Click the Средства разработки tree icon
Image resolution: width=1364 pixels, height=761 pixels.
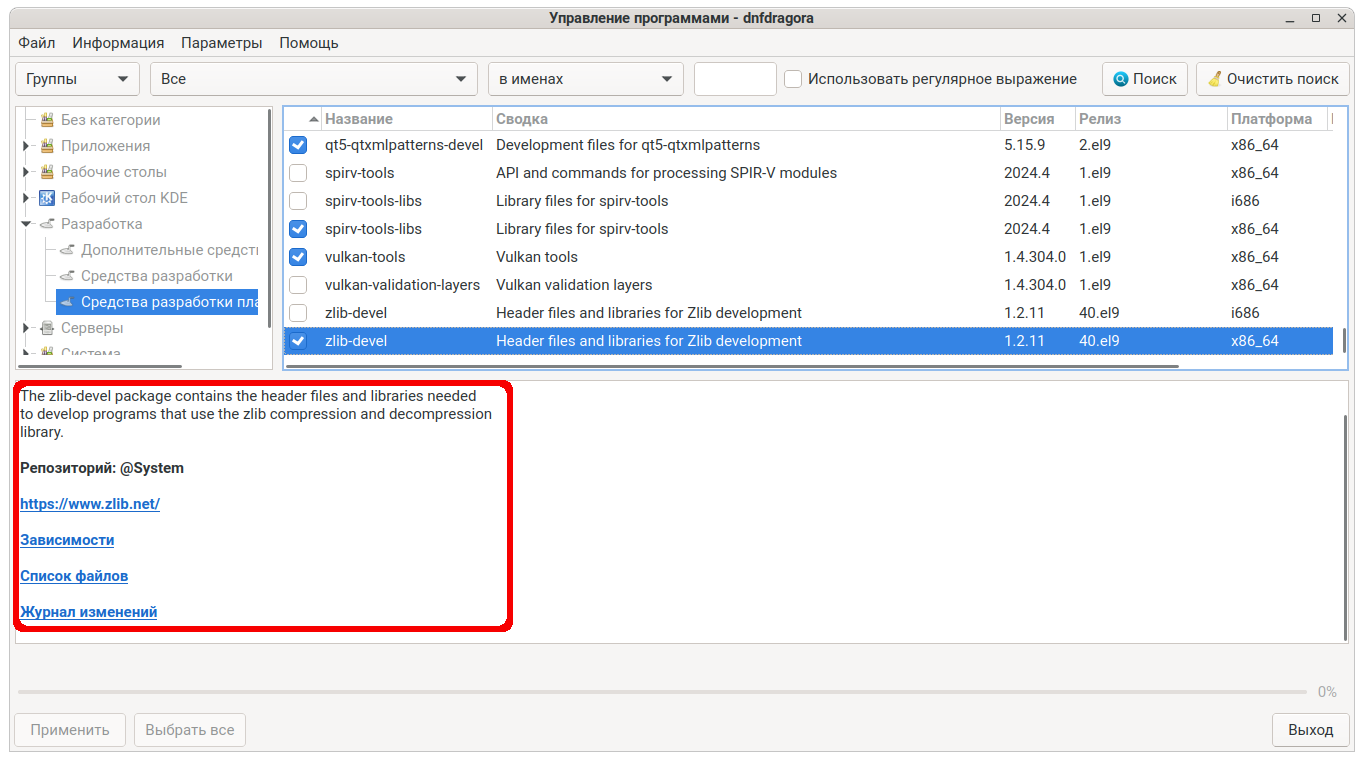(67, 276)
